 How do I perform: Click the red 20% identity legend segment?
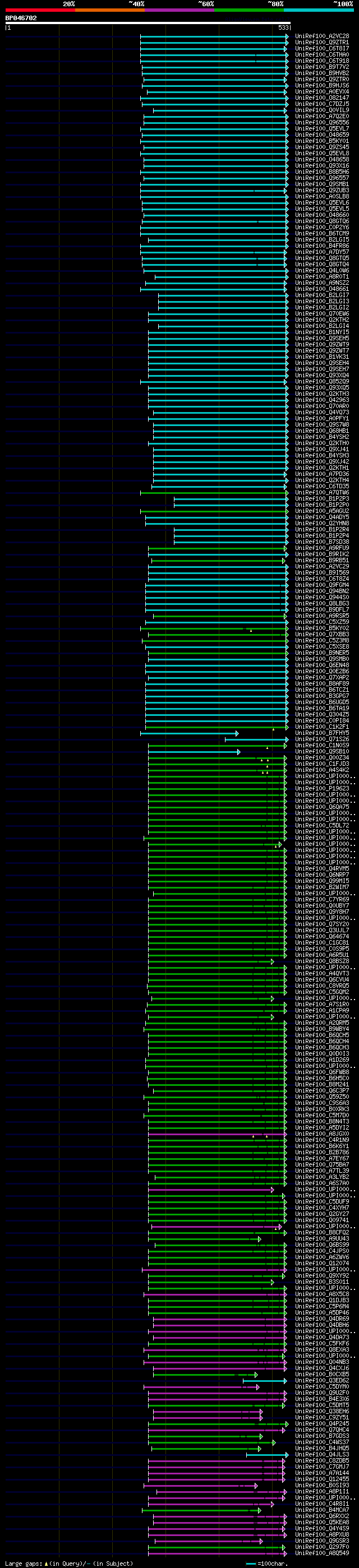40,10
